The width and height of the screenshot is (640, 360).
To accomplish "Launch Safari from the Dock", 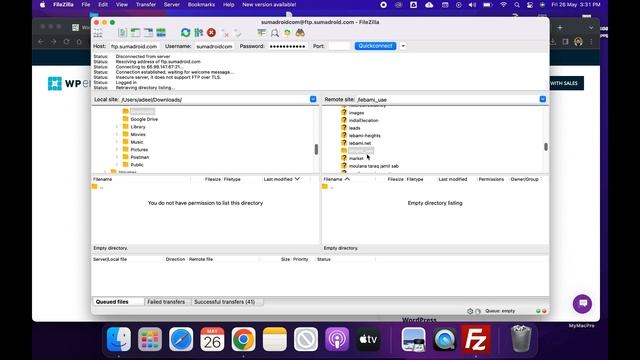I will pos(181,339).
